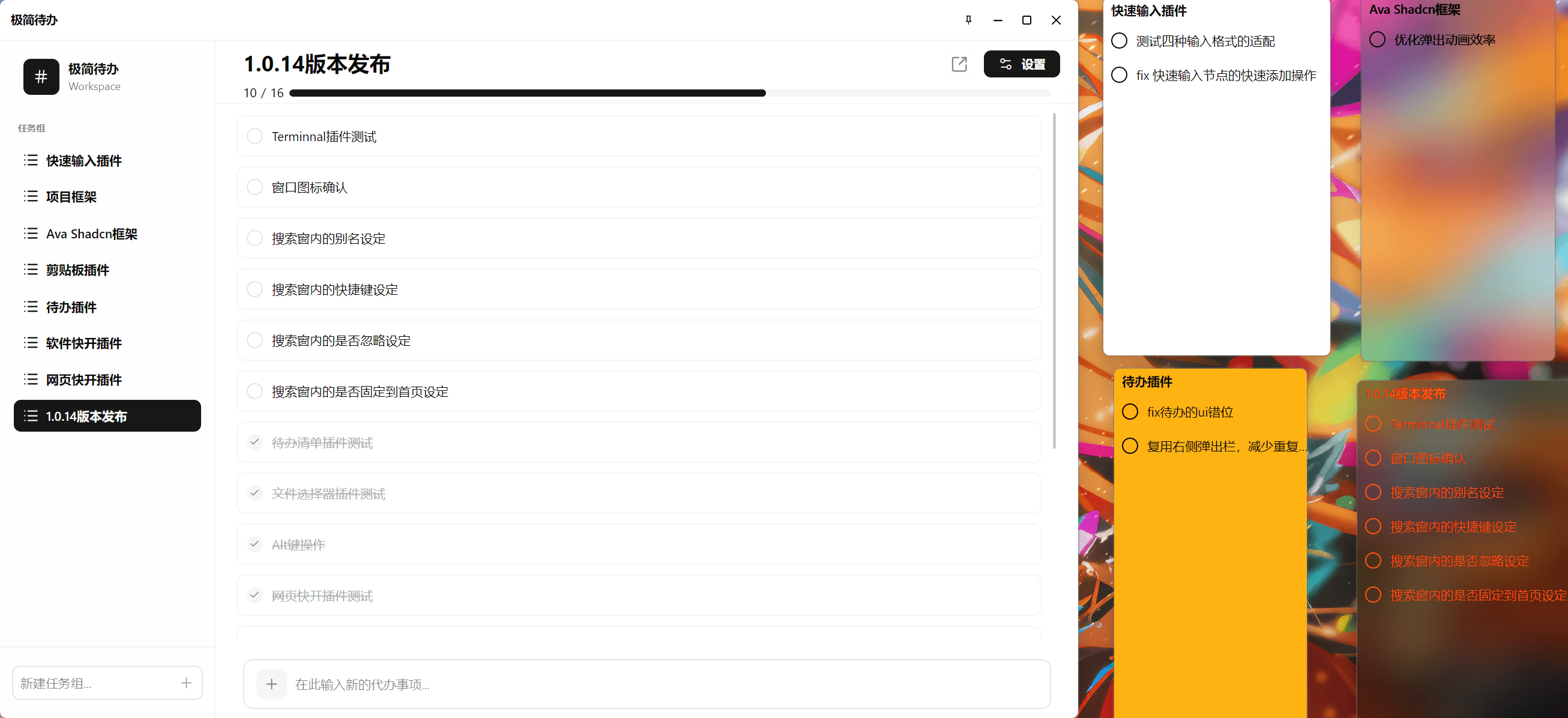Click list icon next to 快速输入插件
Viewport: 1568px width, 718px height.
[31, 160]
